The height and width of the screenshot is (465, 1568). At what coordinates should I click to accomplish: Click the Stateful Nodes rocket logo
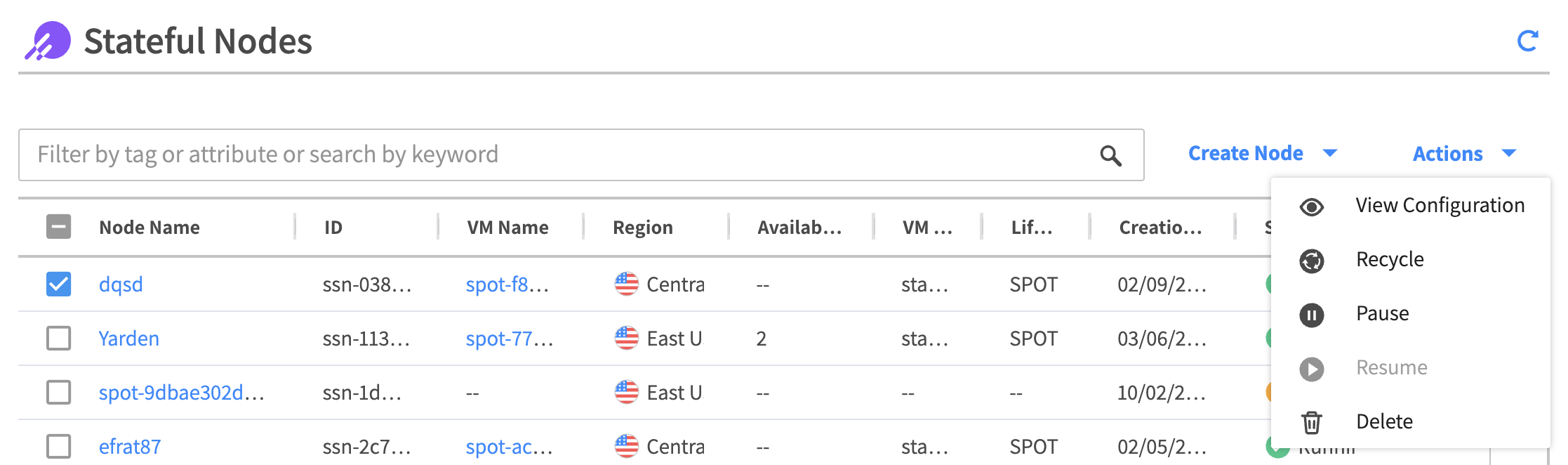pos(48,41)
